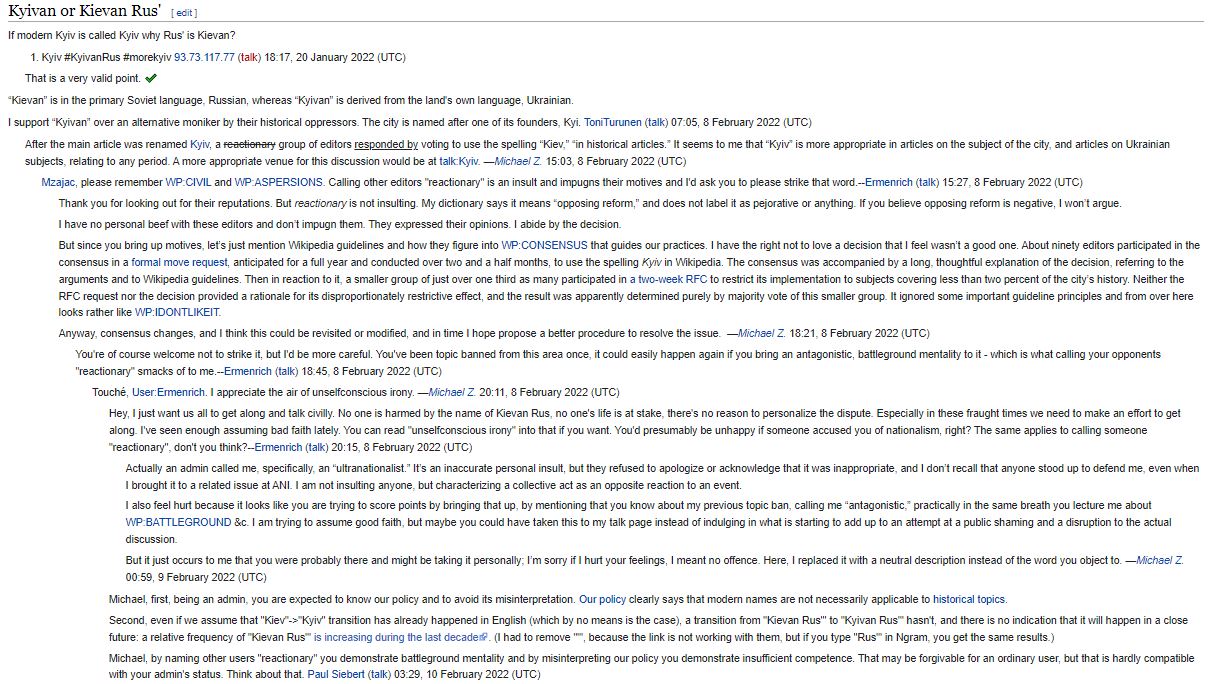Open the 93.73.117.77 IP user link
The width and height of the screenshot is (1211, 684).
(204, 57)
